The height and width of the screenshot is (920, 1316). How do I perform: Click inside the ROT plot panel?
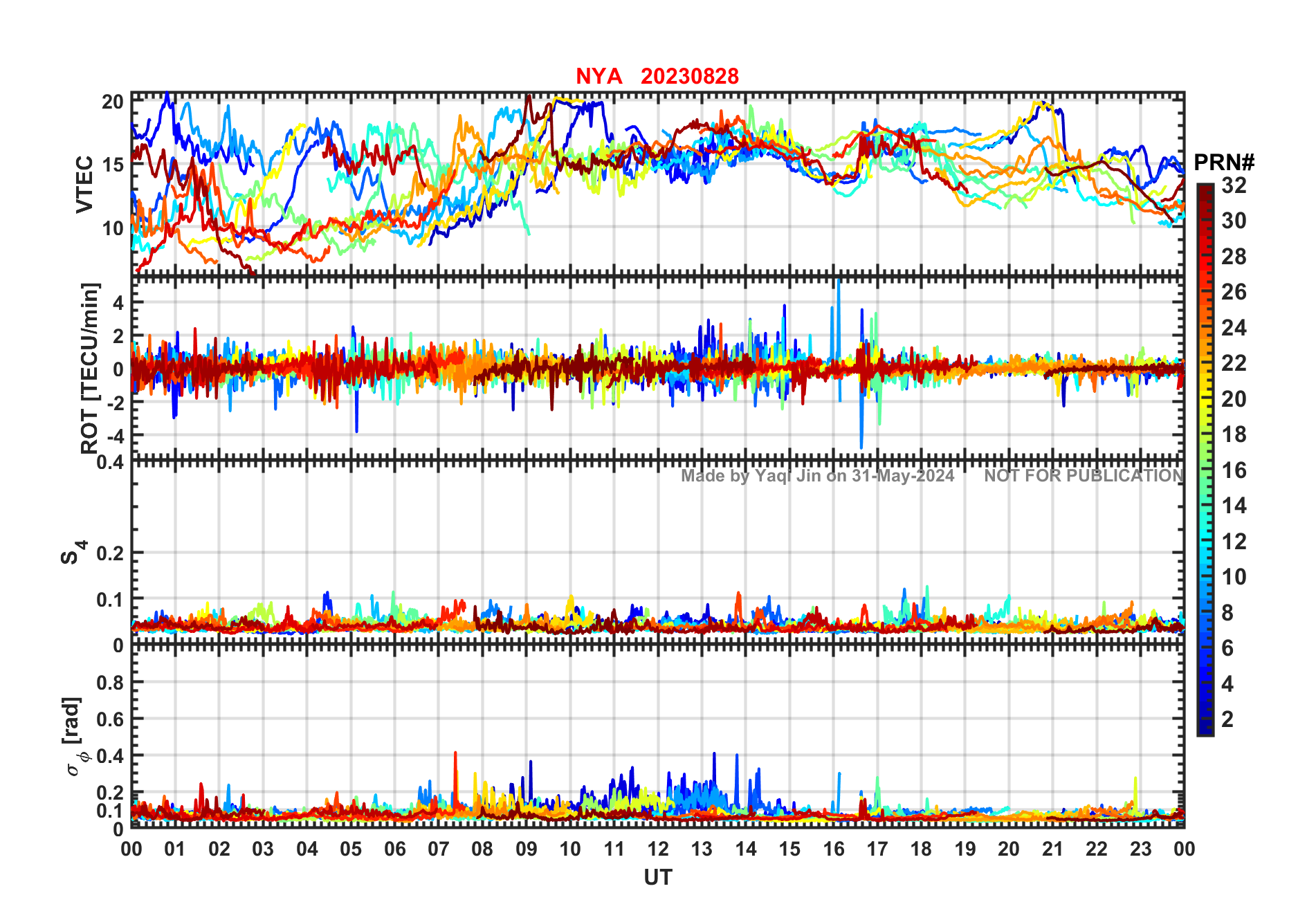point(658,367)
